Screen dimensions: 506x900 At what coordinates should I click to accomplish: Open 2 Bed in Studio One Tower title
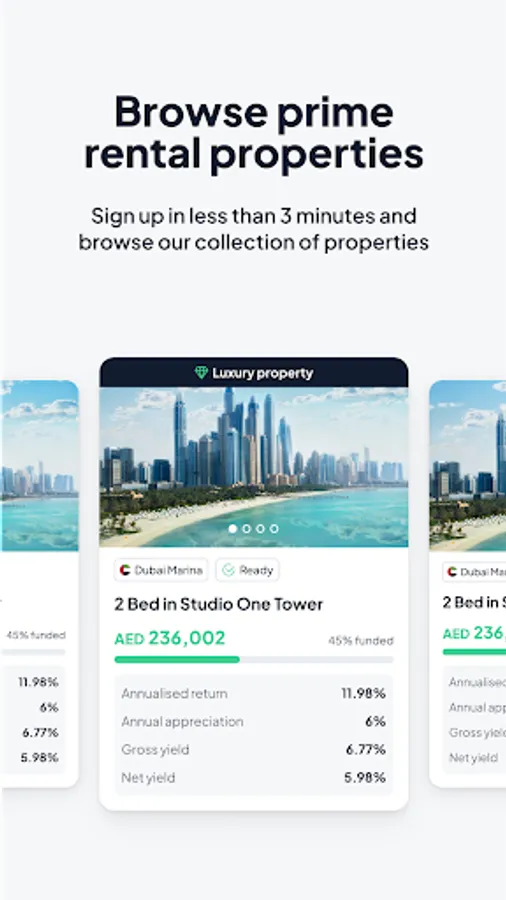[x=219, y=604]
